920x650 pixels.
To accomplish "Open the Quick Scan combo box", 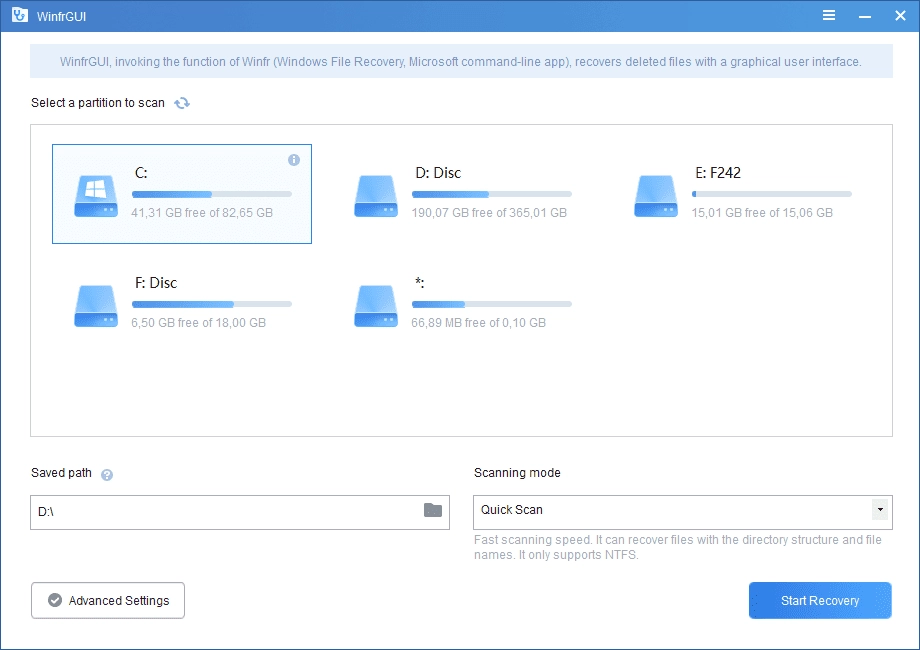I will click(x=683, y=512).
